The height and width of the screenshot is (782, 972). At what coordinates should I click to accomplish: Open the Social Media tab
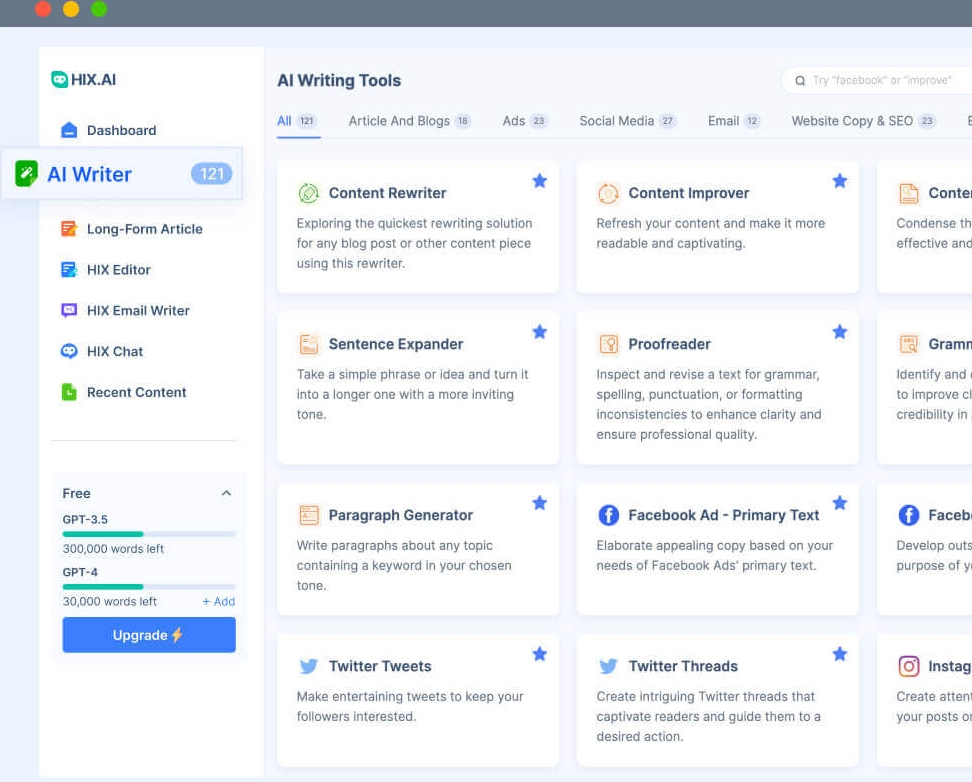pos(627,121)
